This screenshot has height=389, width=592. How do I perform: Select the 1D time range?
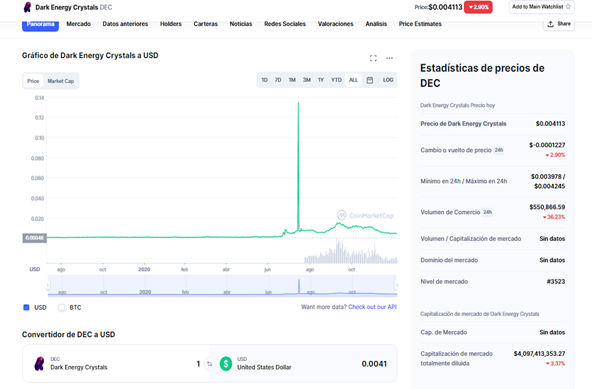264,80
